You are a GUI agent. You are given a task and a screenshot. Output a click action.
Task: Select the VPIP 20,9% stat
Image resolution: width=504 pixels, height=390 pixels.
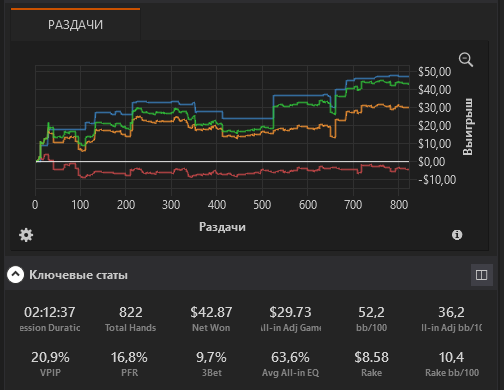50,364
